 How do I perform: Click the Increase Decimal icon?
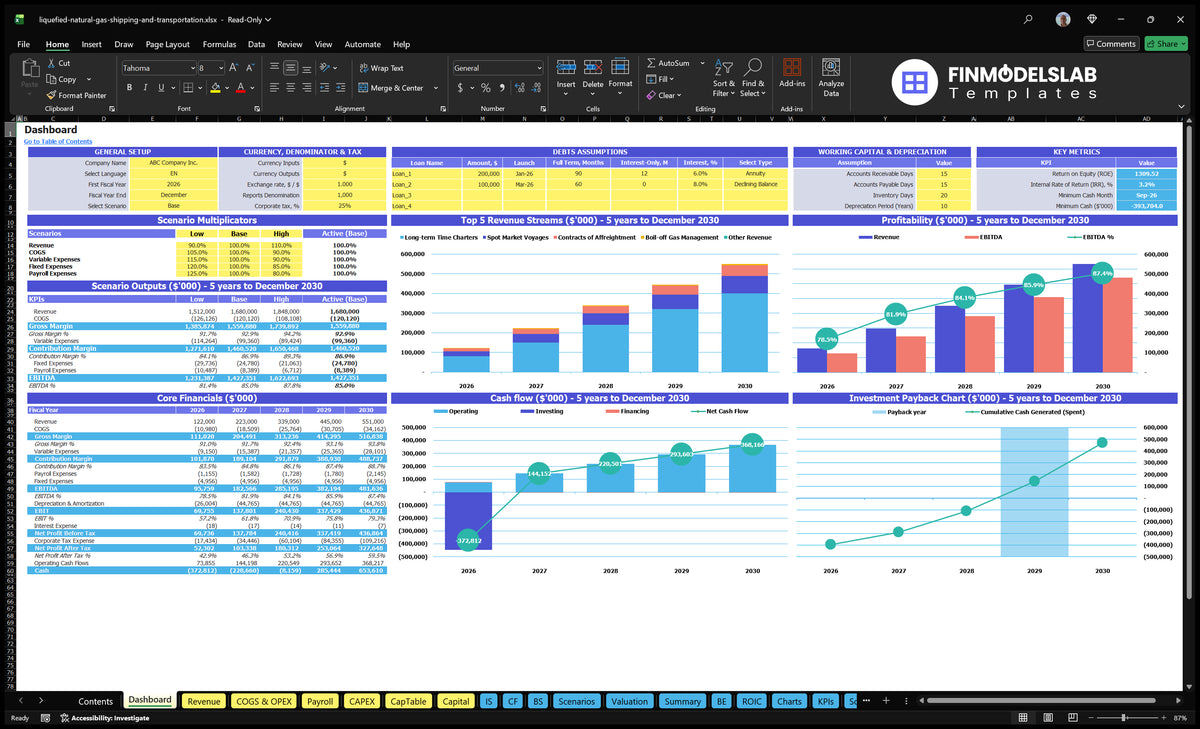(x=518, y=88)
